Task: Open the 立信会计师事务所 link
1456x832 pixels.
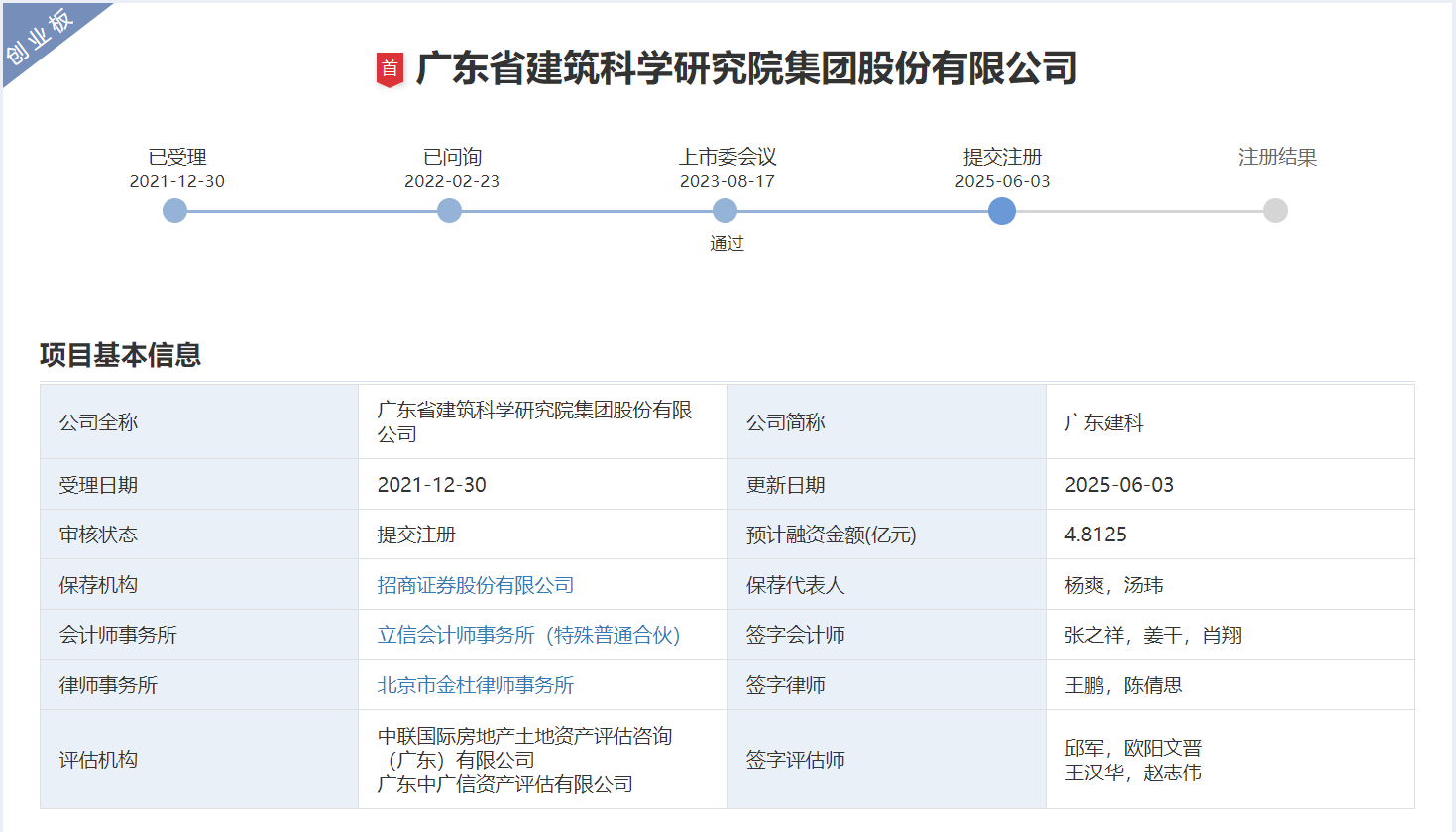Action: coord(528,635)
